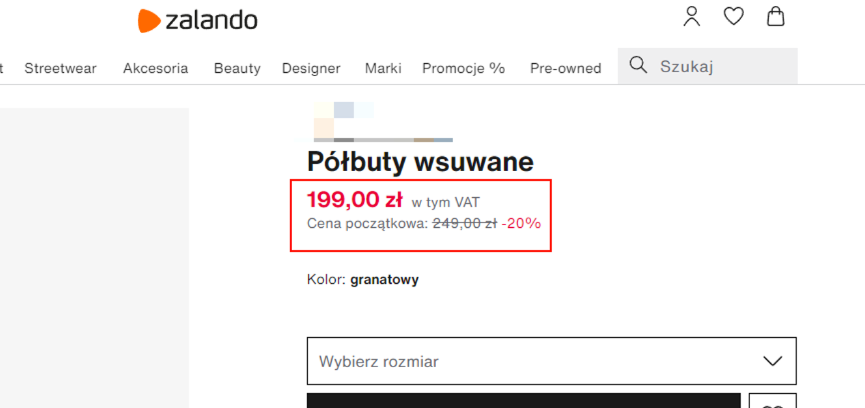This screenshot has height=408, width=865.
Task: Select Beauty in the navigation bar
Action: [x=237, y=68]
